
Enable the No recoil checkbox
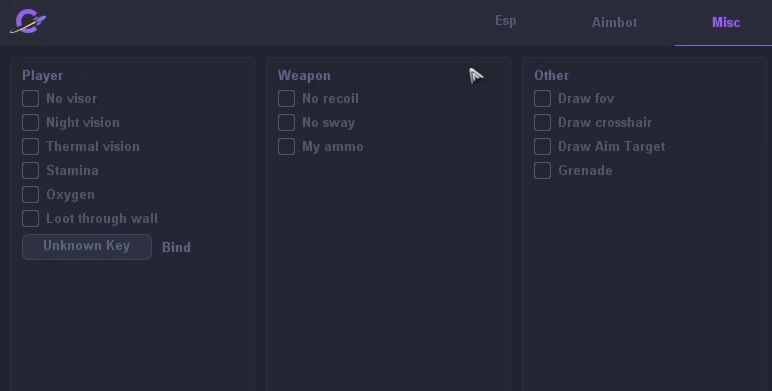pyautogui.click(x=287, y=98)
